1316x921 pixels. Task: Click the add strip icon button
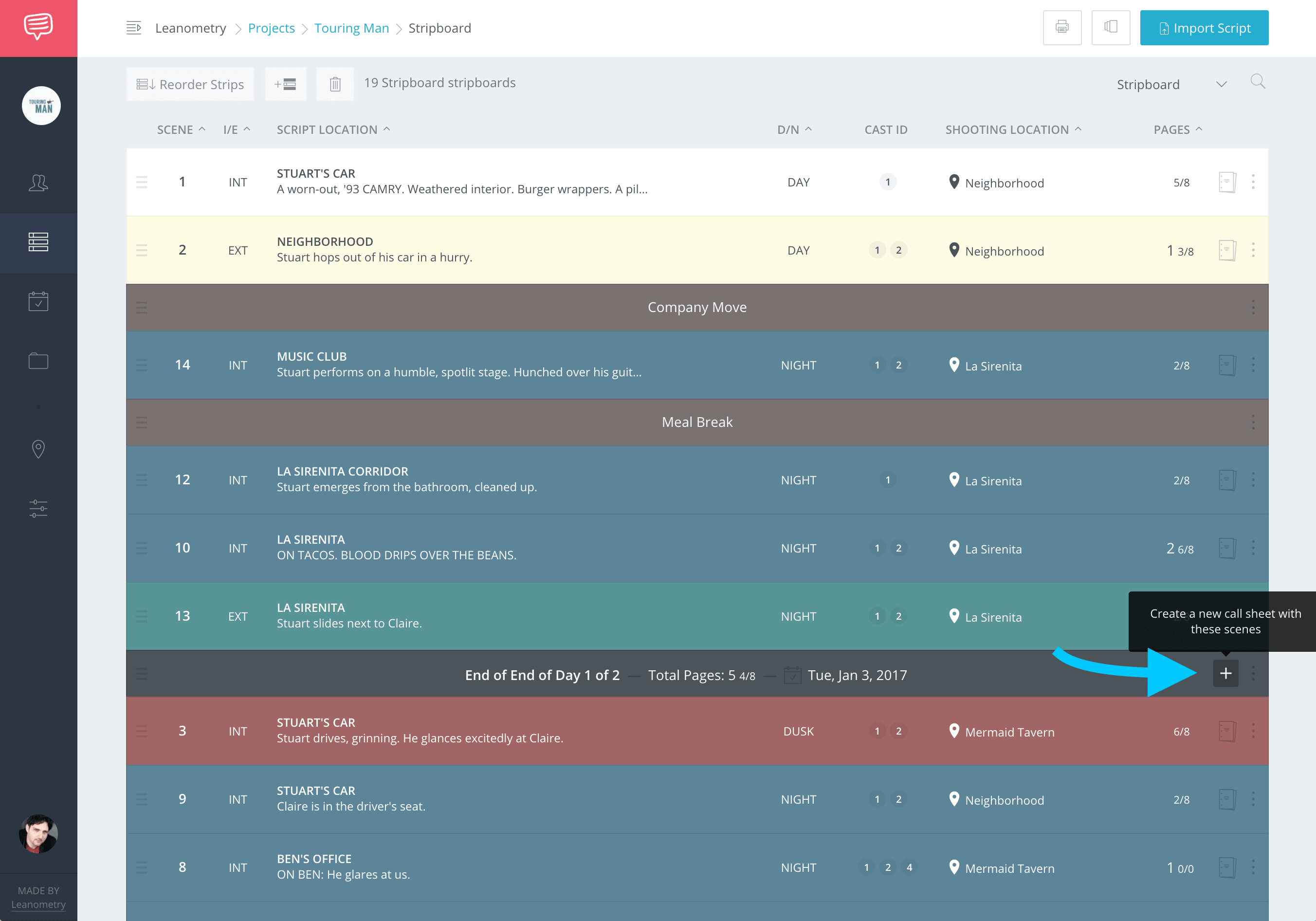[285, 84]
